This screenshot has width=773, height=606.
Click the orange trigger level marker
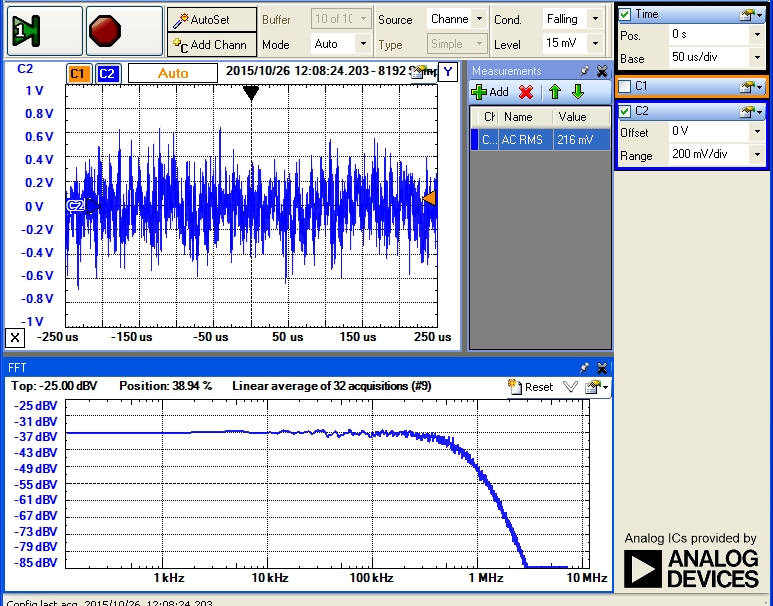429,199
